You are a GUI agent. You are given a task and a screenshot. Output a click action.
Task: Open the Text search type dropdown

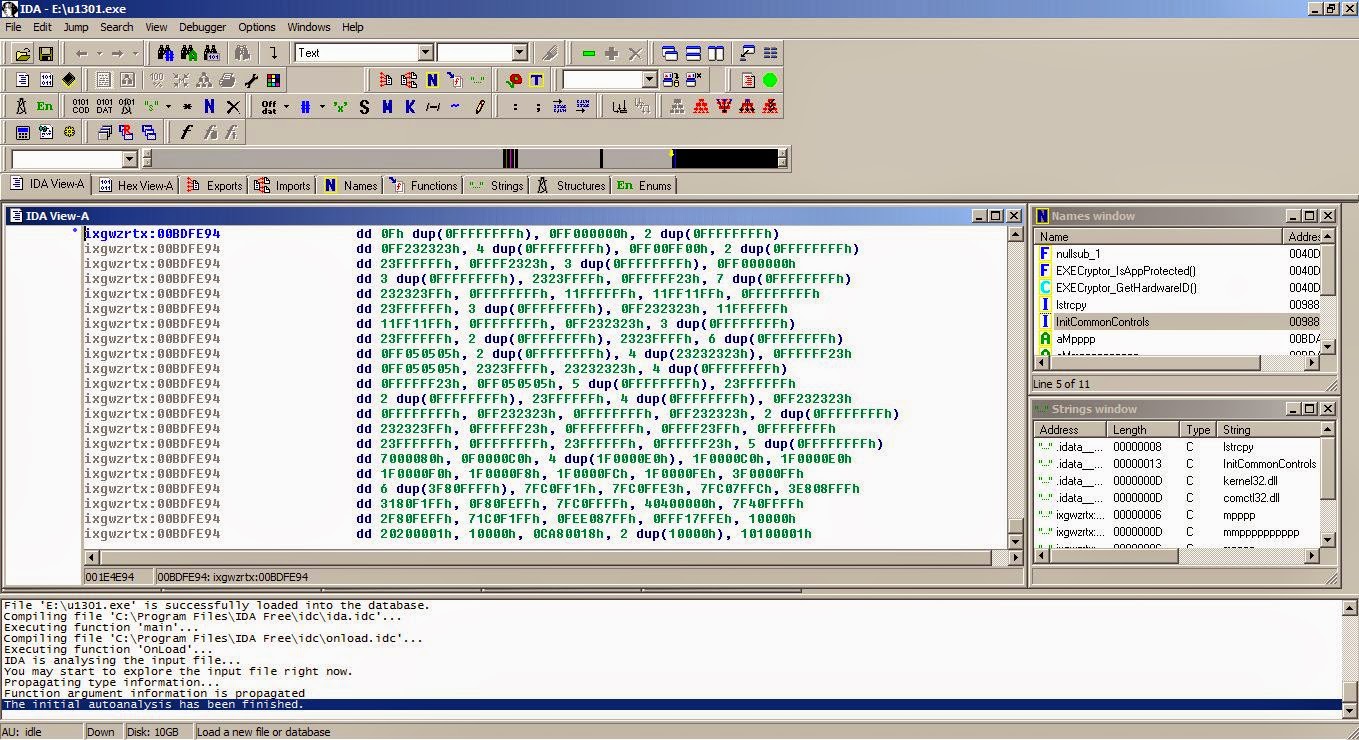(427, 51)
